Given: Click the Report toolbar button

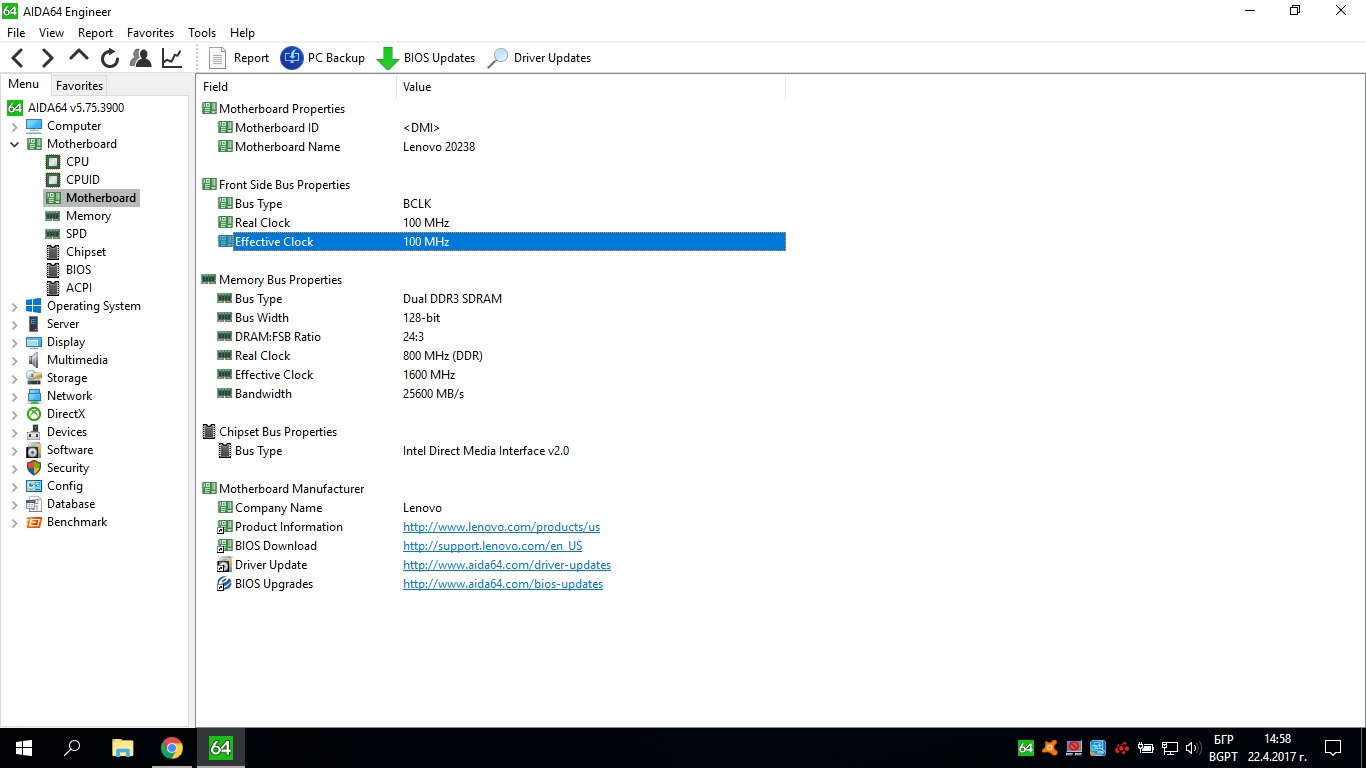Looking at the screenshot, I should (x=239, y=58).
